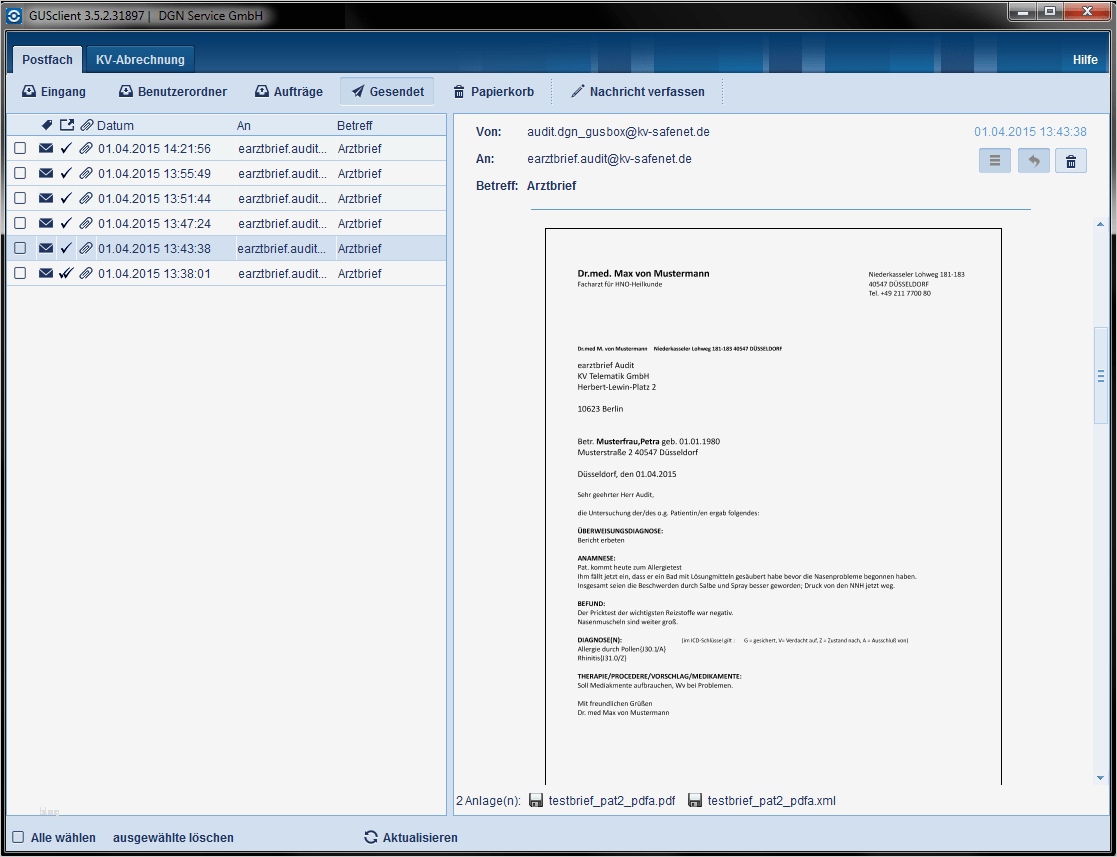Image resolution: width=1117 pixels, height=857 pixels.
Task: Click Arztbrief subject in 13:55:49 row
Action: click(x=360, y=174)
